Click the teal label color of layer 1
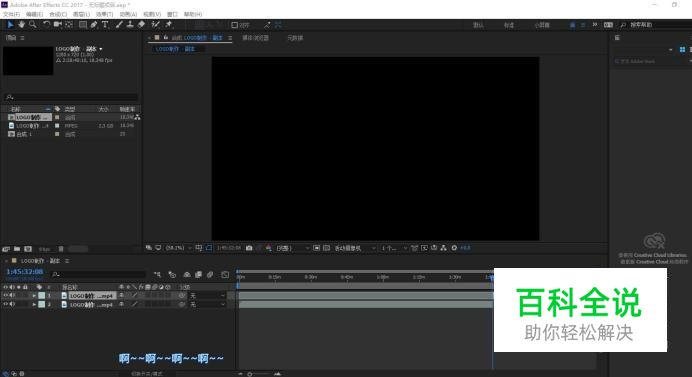Screen dimensions: 692x377 pos(41,296)
